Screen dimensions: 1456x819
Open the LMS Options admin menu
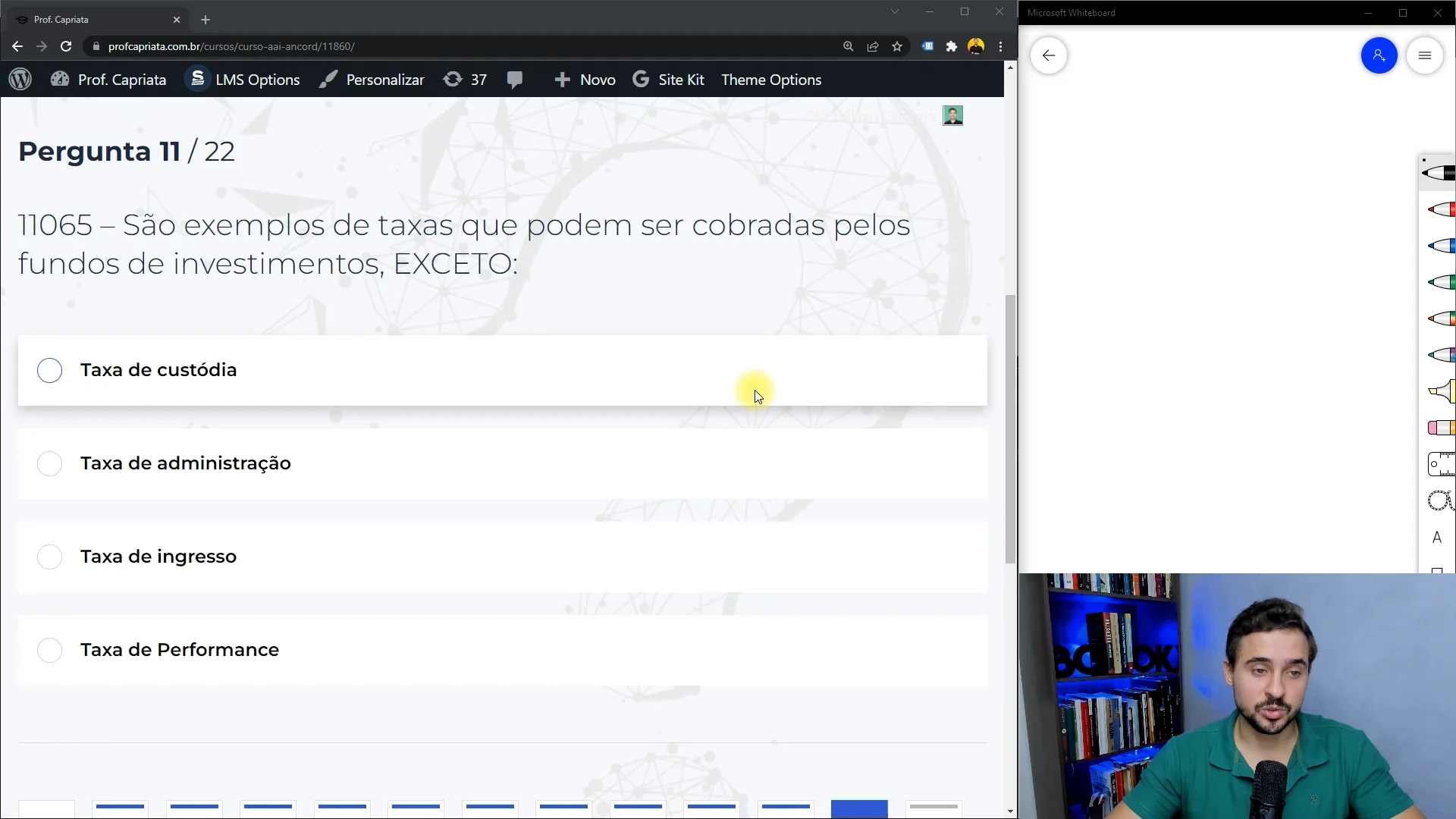pyautogui.click(x=243, y=80)
